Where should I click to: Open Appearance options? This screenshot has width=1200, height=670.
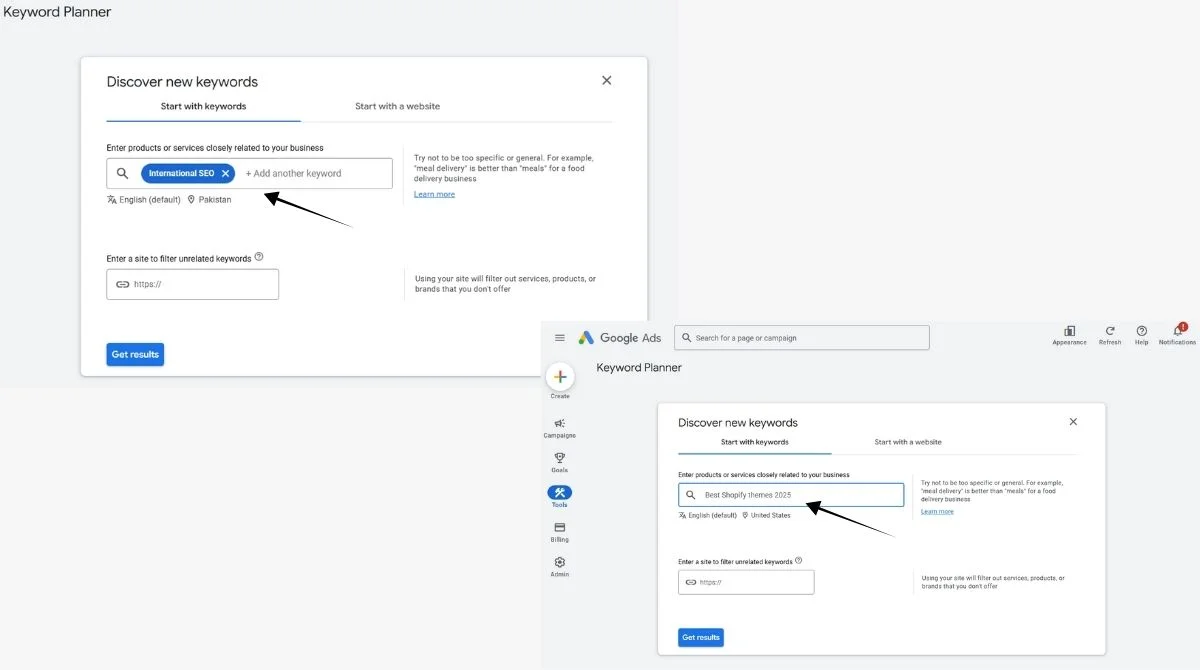[1069, 333]
